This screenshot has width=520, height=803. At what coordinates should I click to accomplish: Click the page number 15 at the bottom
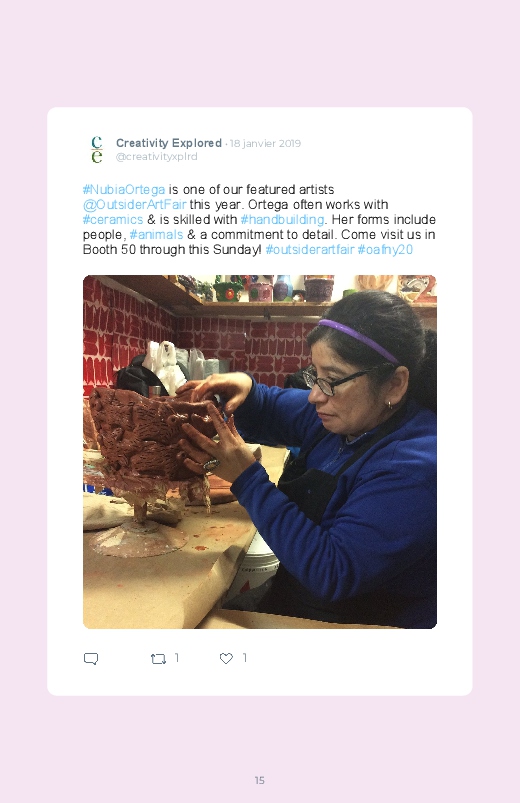pyautogui.click(x=260, y=780)
